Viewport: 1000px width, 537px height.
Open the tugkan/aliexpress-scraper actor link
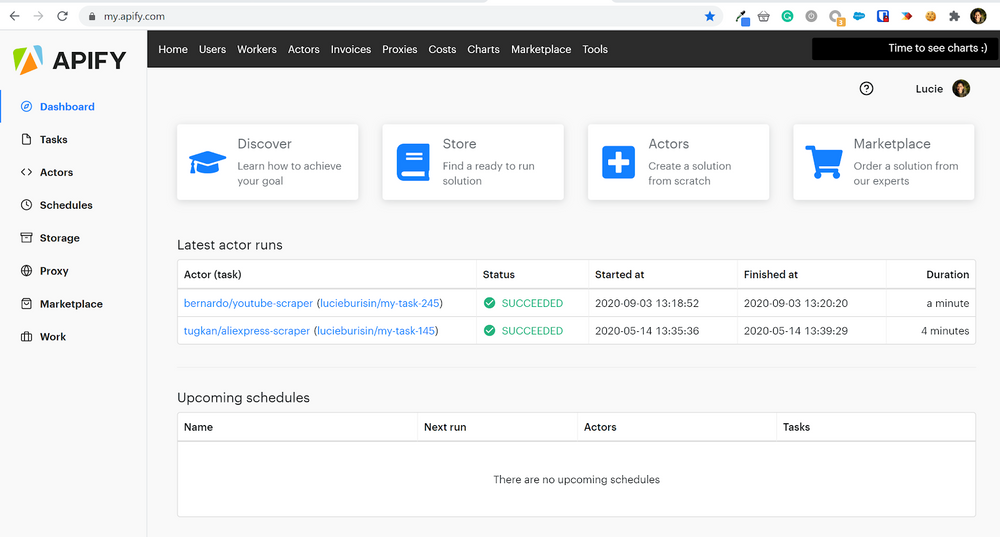click(x=247, y=331)
